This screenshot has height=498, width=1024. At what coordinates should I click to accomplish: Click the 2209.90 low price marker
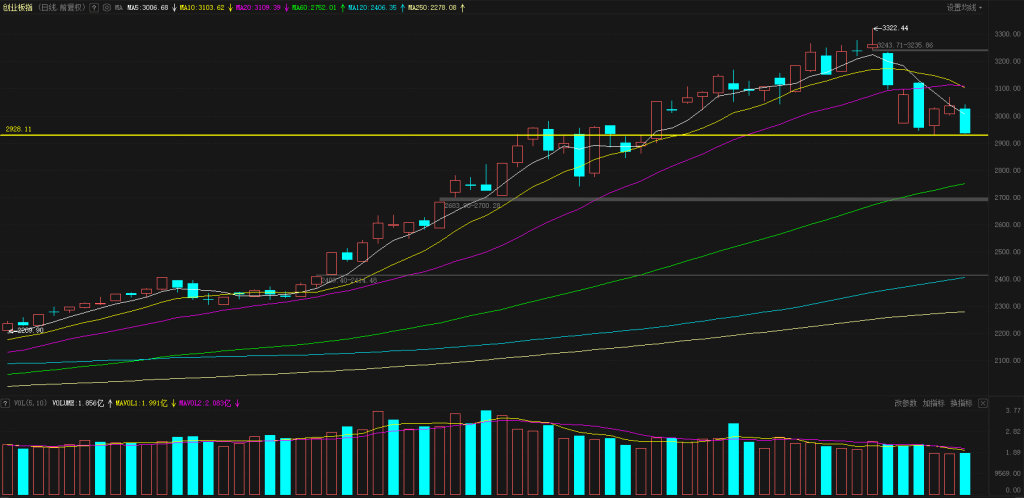27,330
